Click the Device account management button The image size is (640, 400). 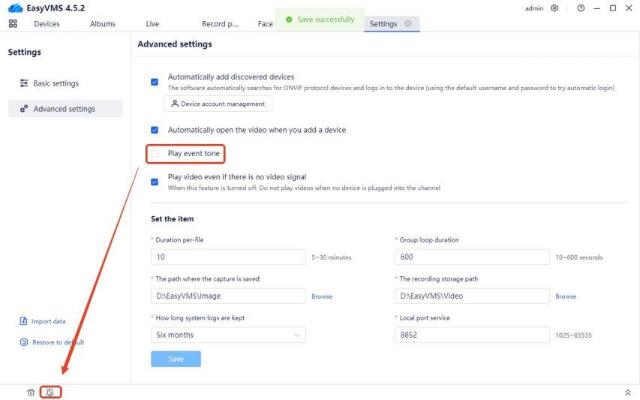tap(217, 104)
